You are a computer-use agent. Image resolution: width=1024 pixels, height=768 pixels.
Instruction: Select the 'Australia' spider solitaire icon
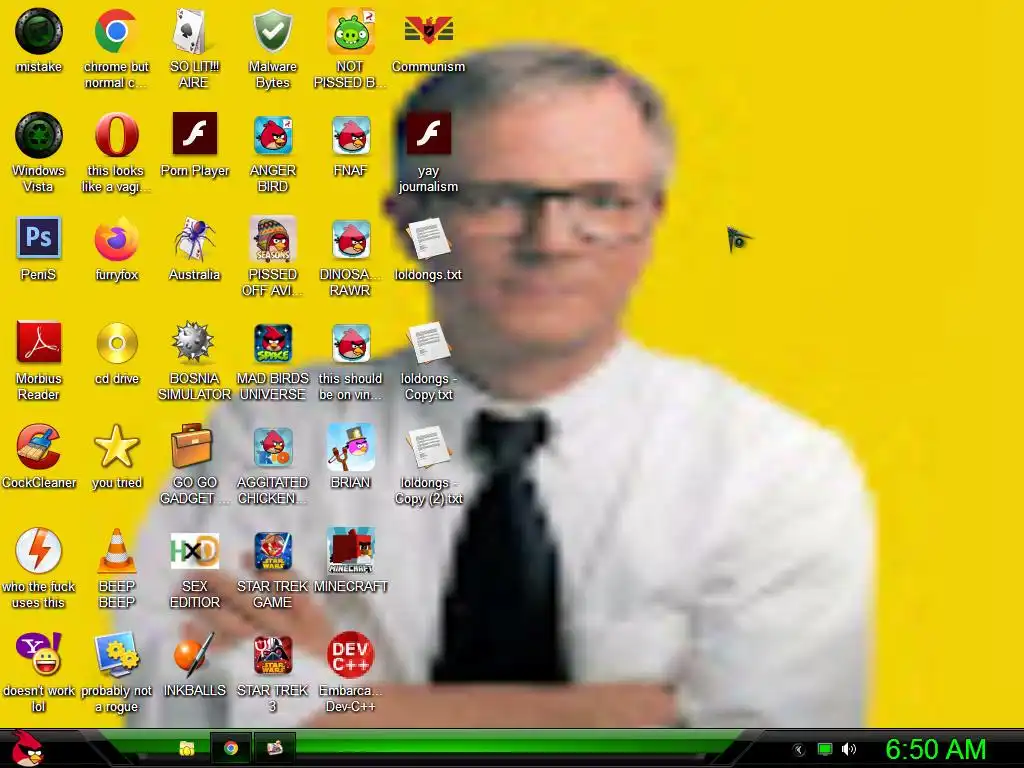pos(194,239)
